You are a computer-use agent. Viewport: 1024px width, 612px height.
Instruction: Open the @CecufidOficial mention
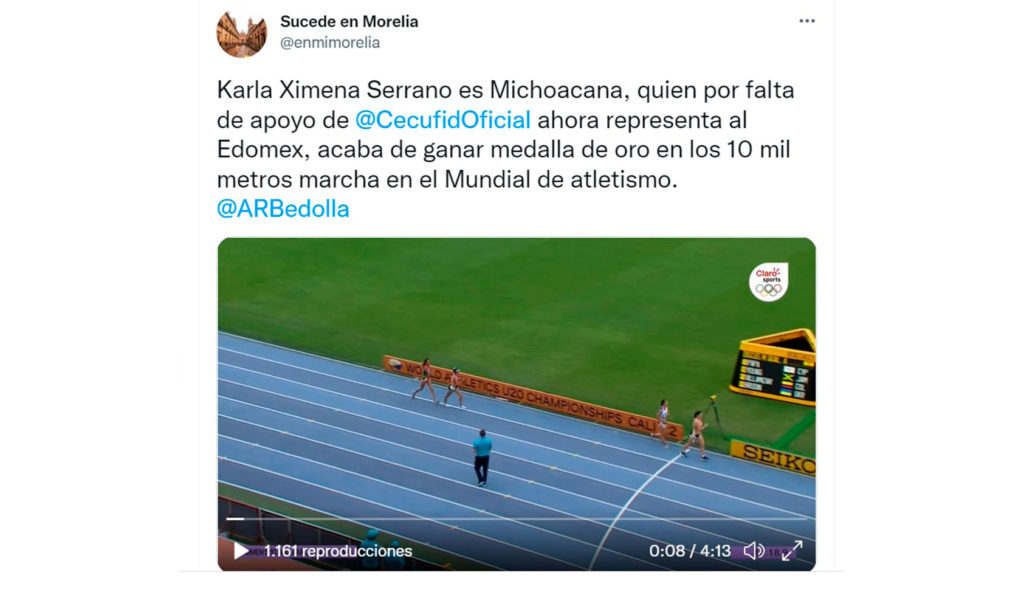[x=443, y=120]
